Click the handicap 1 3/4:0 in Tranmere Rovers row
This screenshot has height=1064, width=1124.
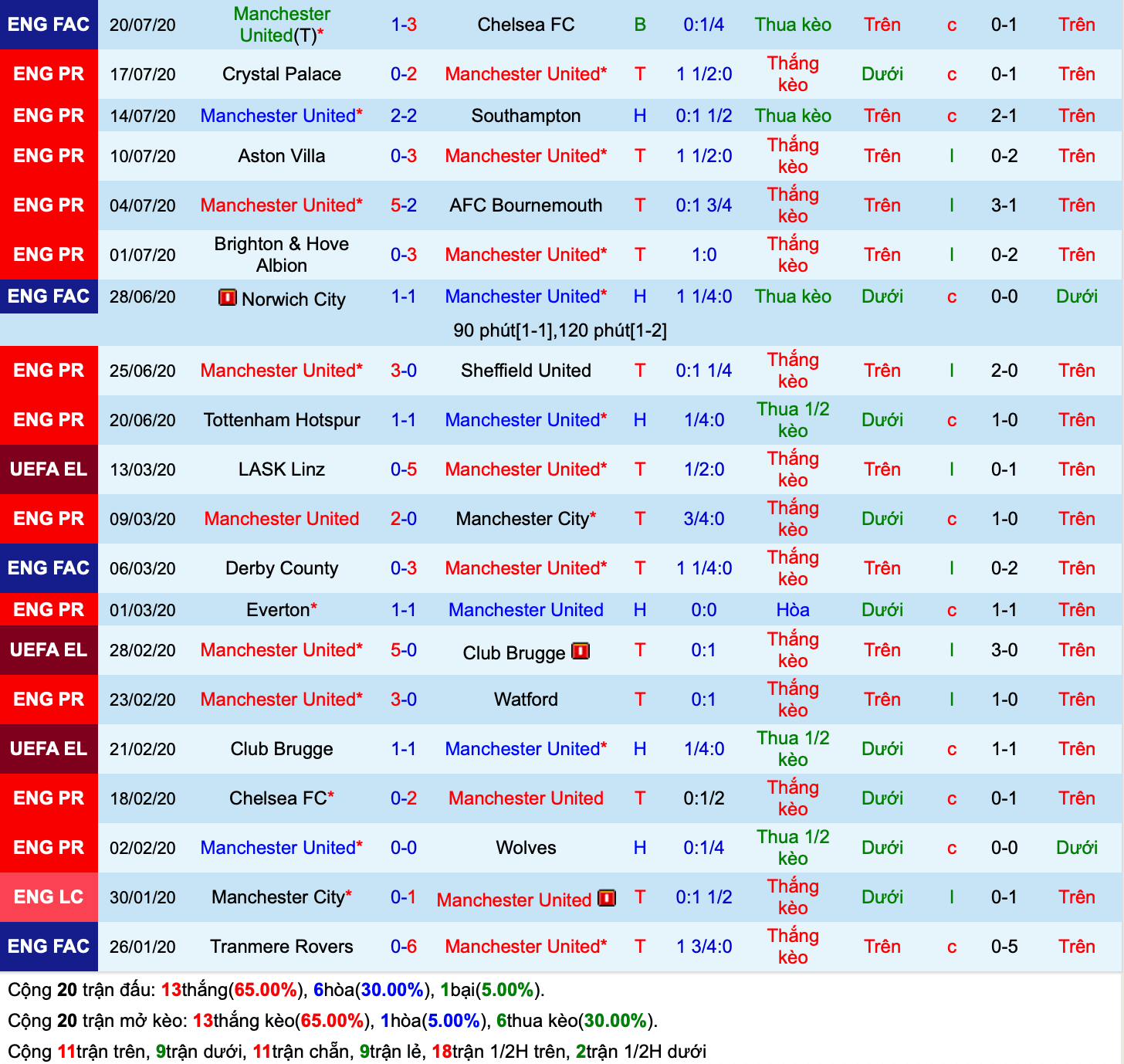[704, 947]
